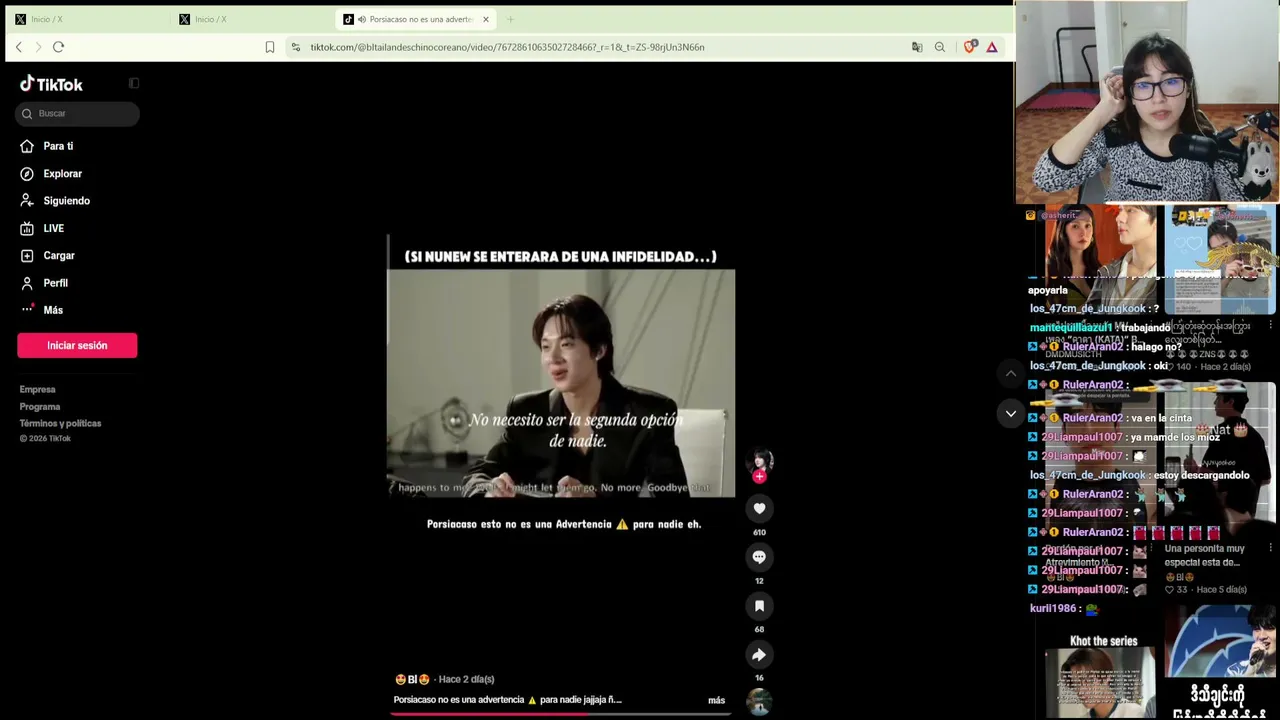Click the search magnifier icon
1280x720 pixels.
click(x=27, y=114)
